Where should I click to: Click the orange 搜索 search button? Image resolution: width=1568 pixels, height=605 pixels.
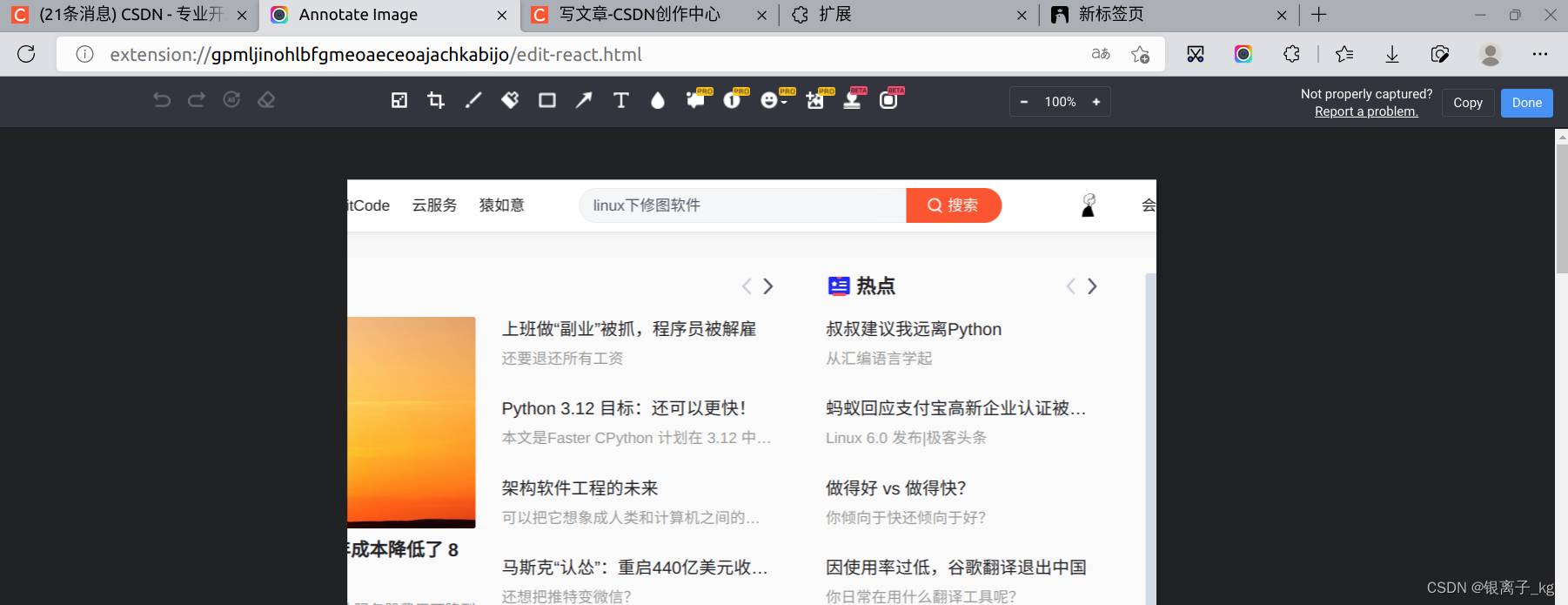click(x=954, y=205)
